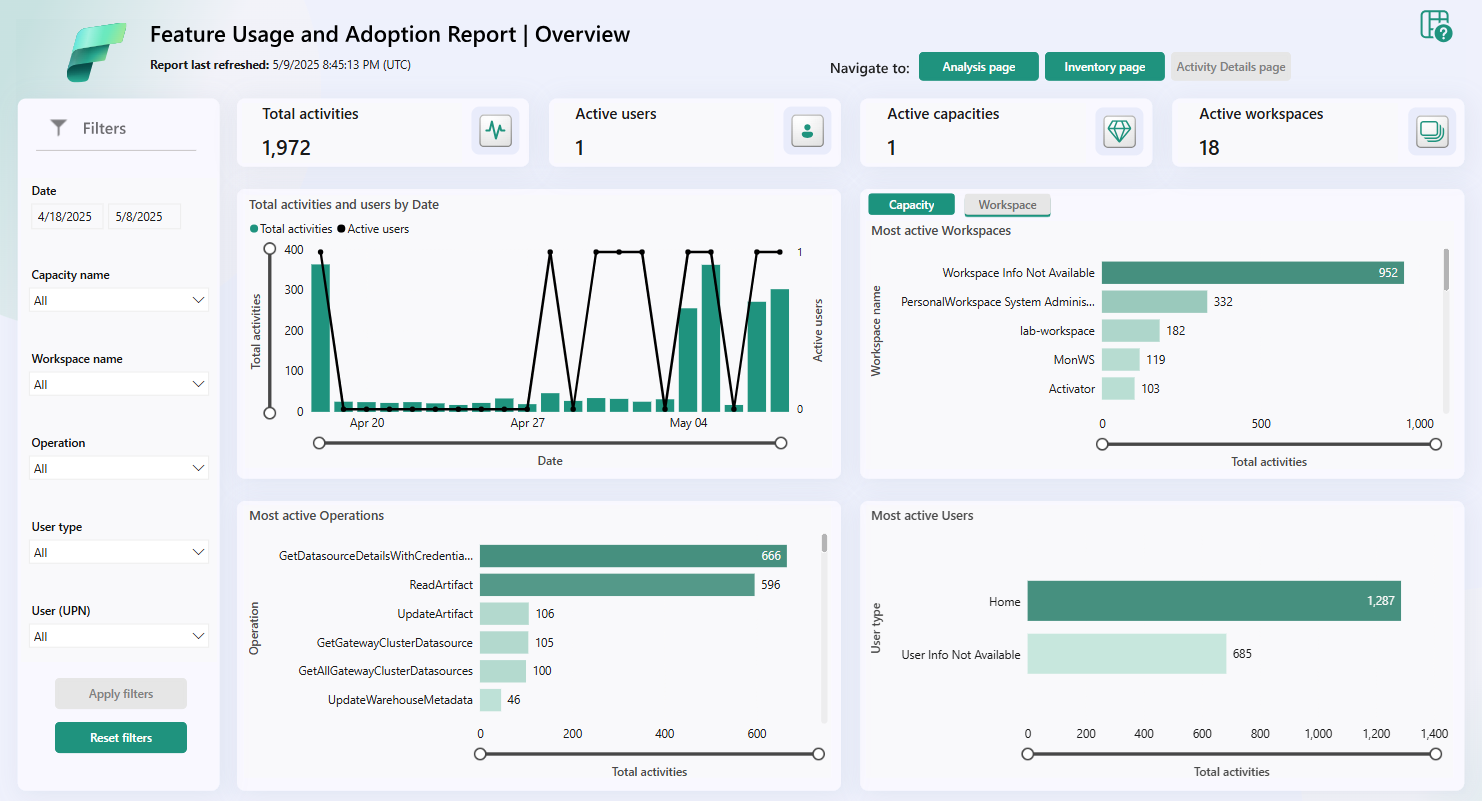Toggle the Total activities legend item
This screenshot has width=1482, height=801.
[x=290, y=228]
